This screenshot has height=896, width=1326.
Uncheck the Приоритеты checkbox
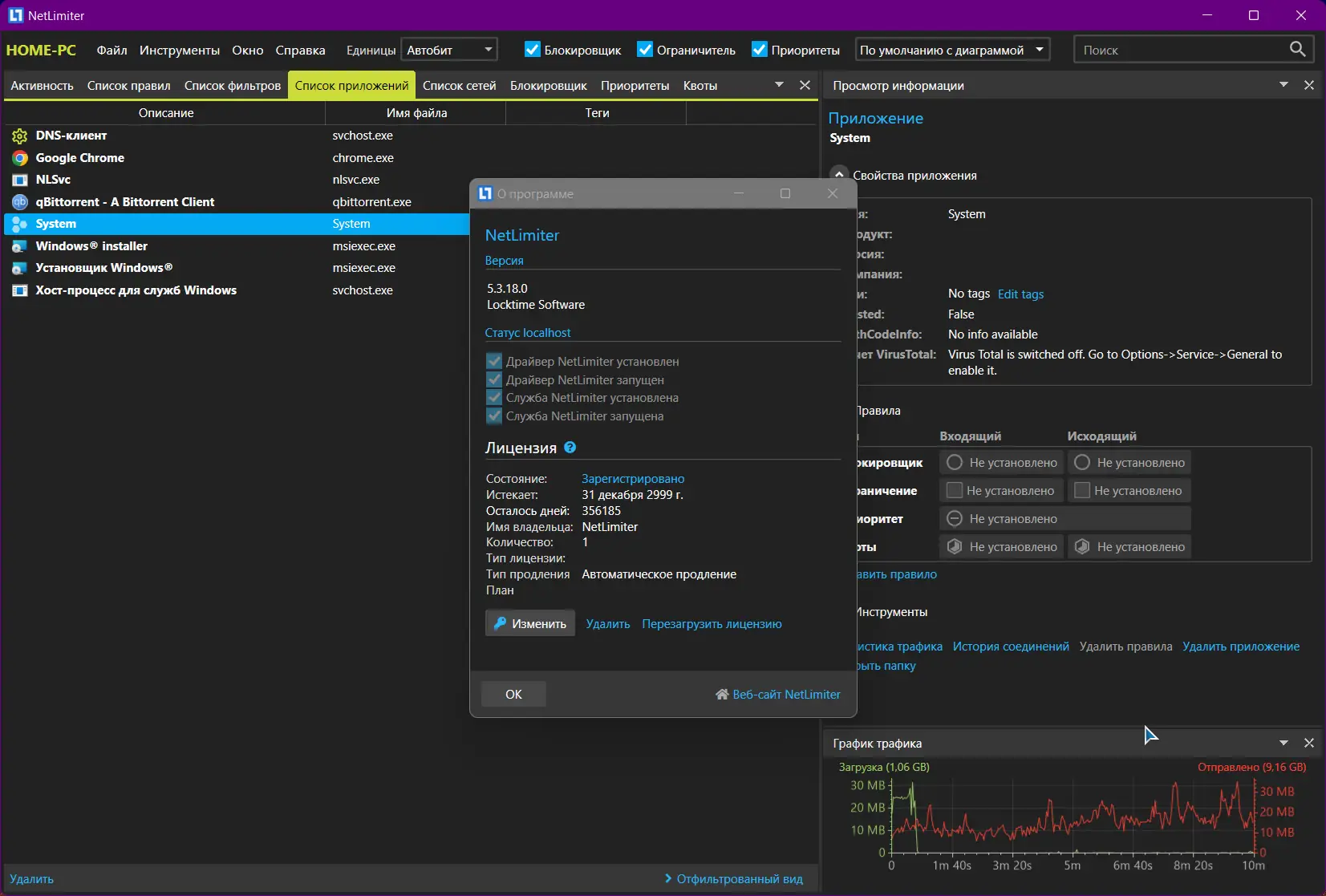click(760, 50)
